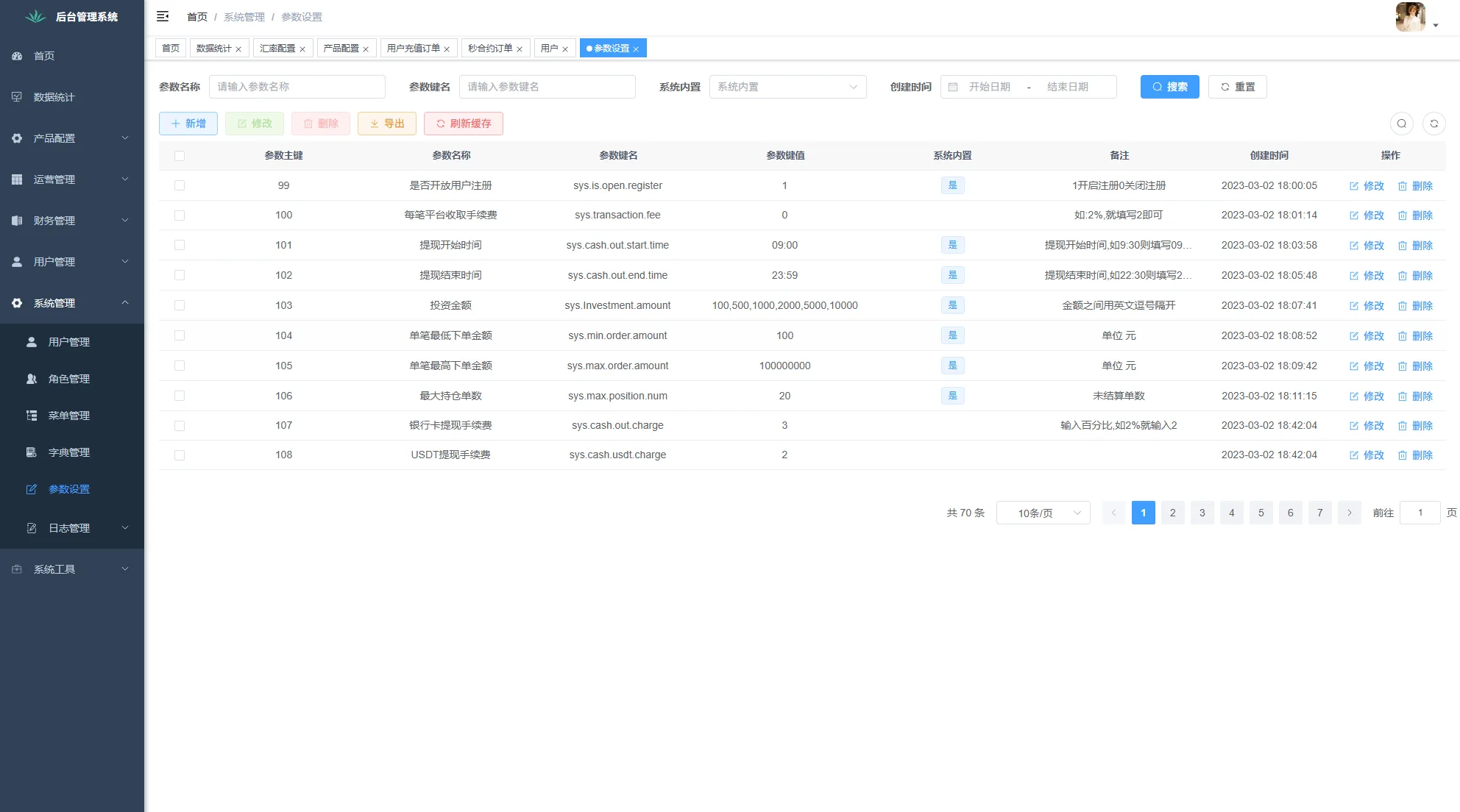Switch to the 汇率配置 tab
The width and height of the screenshot is (1460, 812).
[277, 48]
